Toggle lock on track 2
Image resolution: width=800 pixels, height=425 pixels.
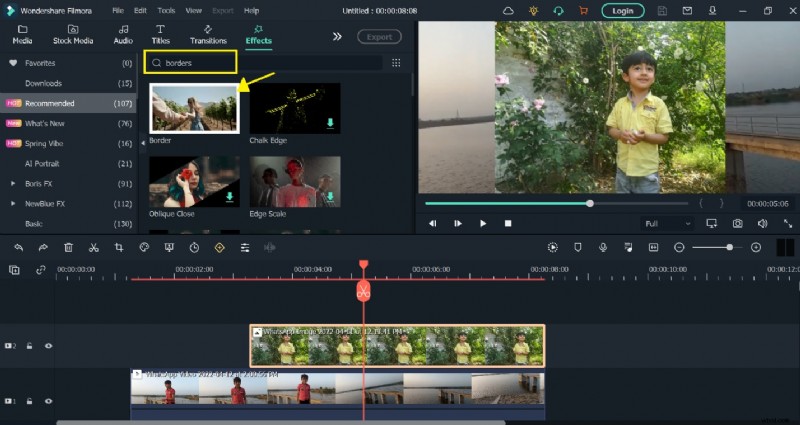click(30, 346)
